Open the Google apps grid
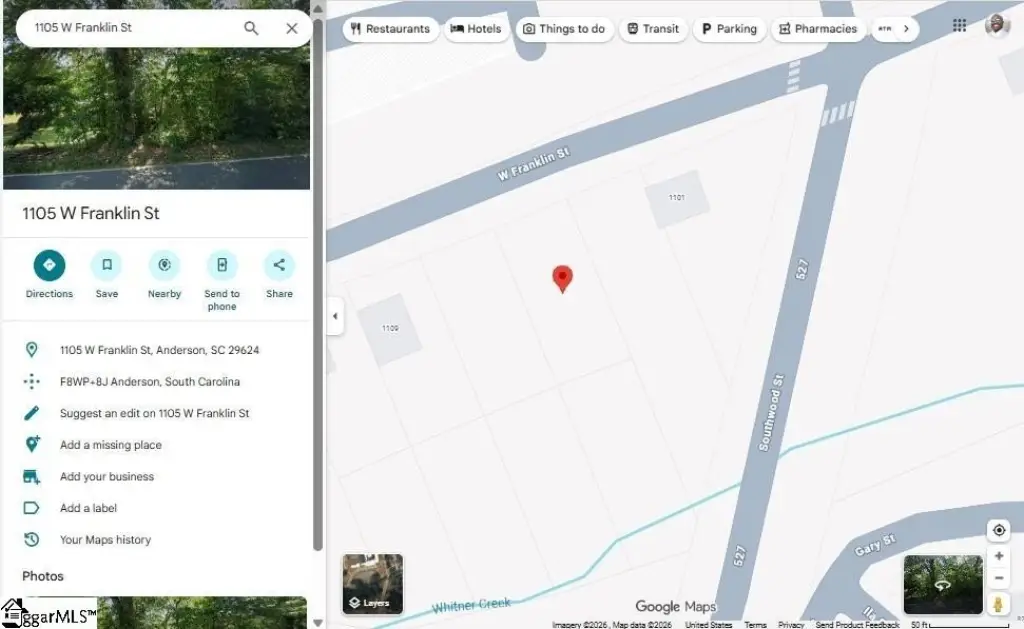 point(959,26)
